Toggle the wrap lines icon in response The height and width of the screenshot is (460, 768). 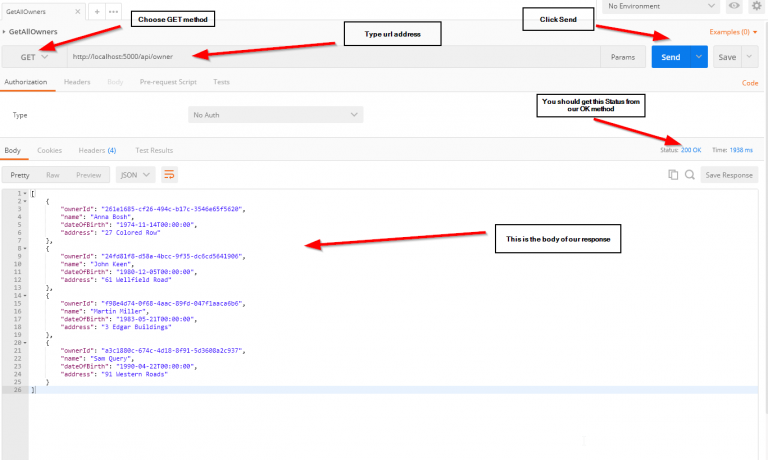click(x=169, y=175)
